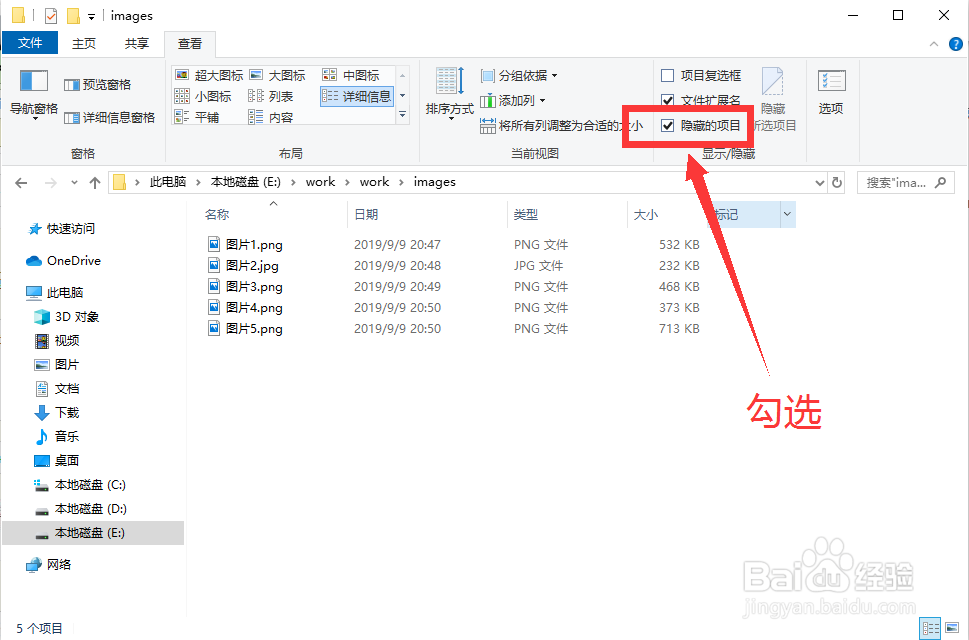Switch to the 主页 ribbon tab
This screenshot has height=640, width=969.
(84, 43)
